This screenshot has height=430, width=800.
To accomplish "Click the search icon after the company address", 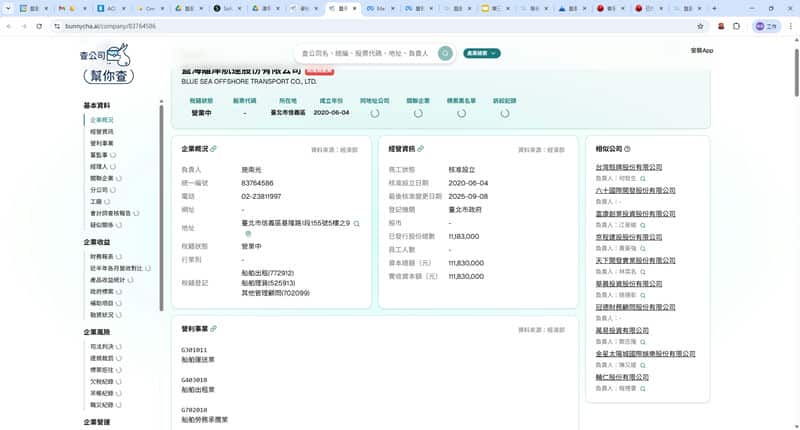I will point(356,223).
